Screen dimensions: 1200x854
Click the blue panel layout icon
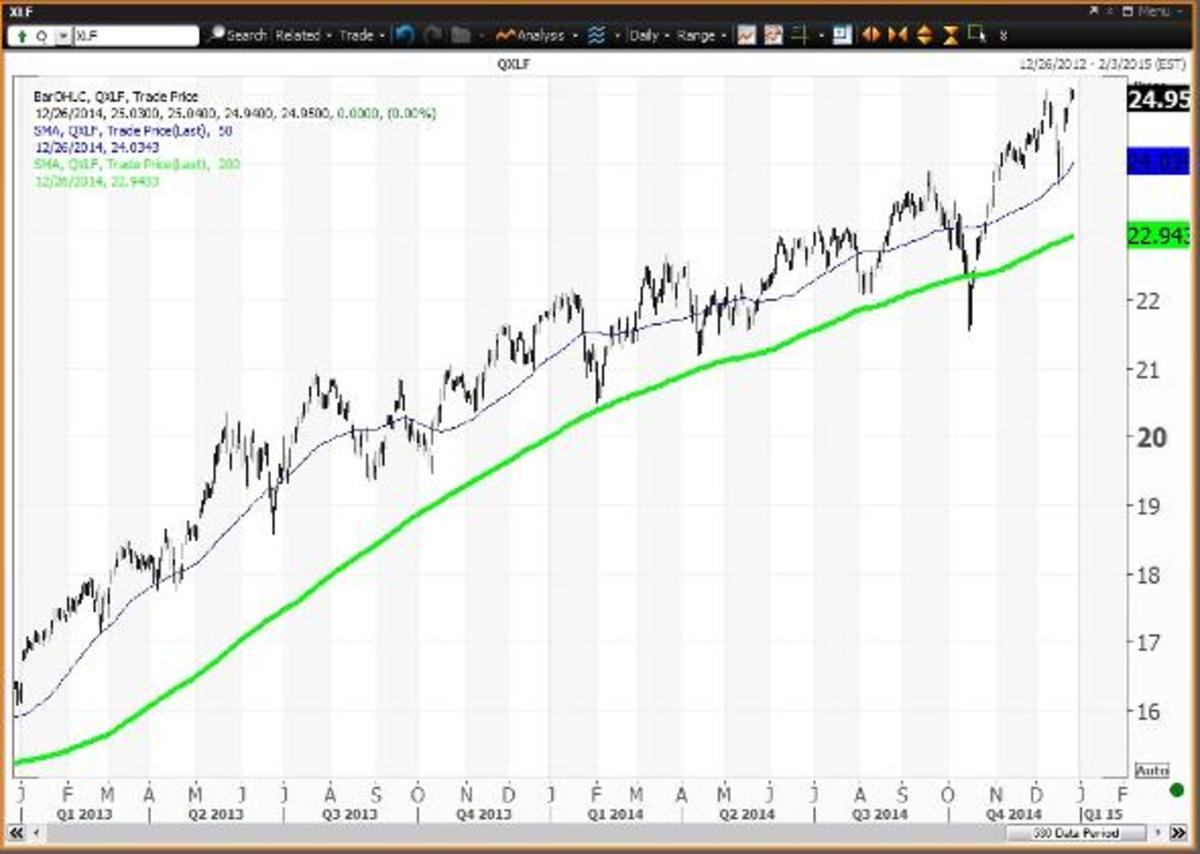click(842, 35)
